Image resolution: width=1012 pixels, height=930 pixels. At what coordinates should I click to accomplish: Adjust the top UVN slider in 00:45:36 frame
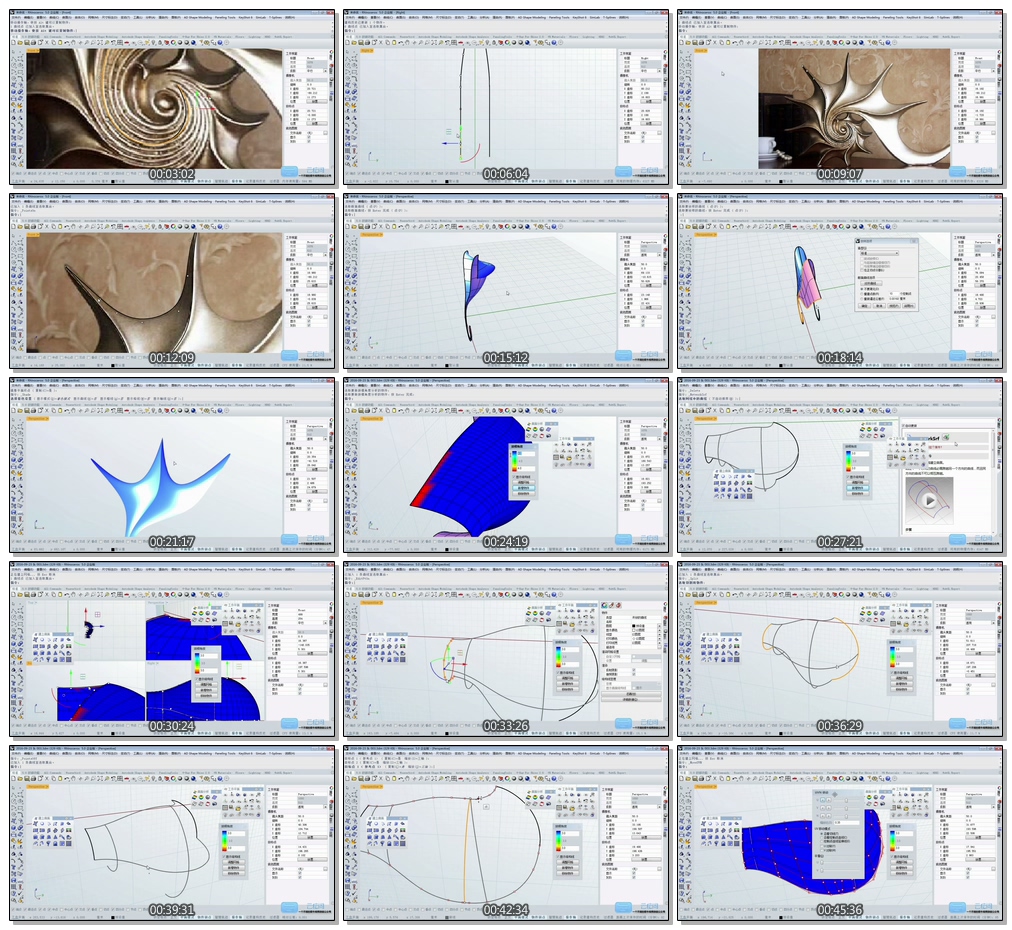pos(846,800)
